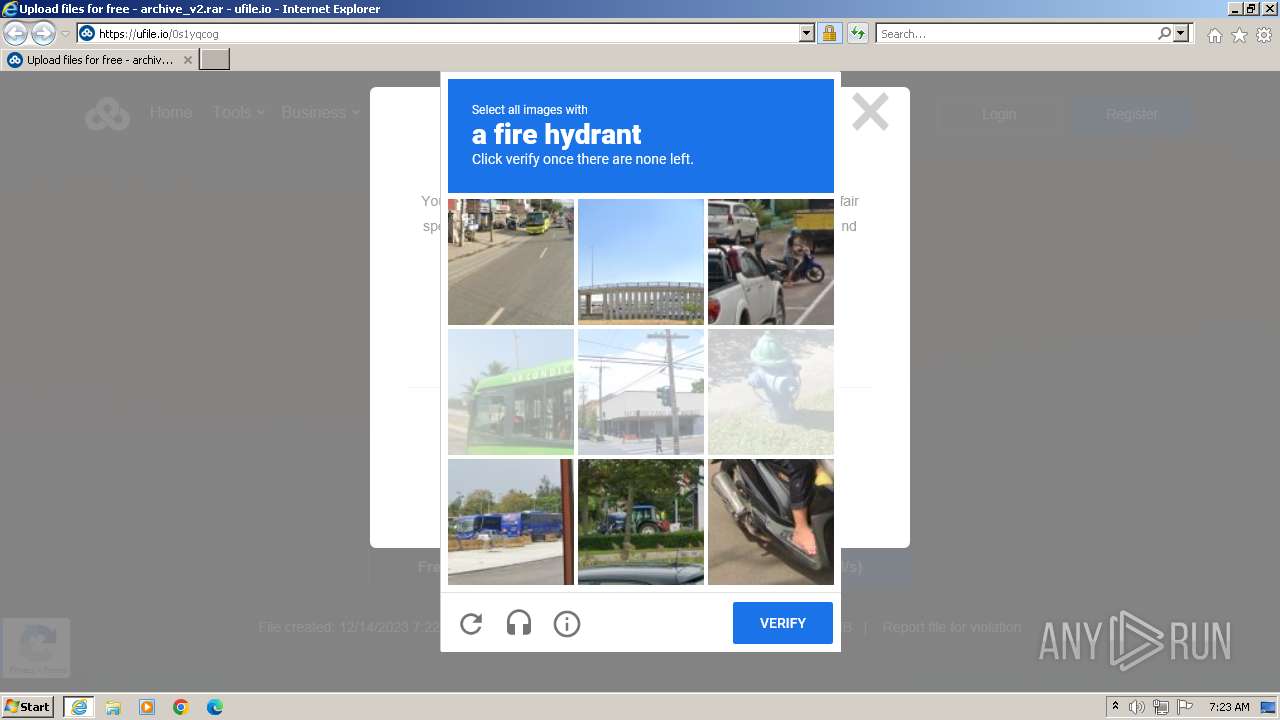The height and width of the screenshot is (720, 1280).
Task: Expand the address bar autocomplete dropdown
Action: pos(807,34)
